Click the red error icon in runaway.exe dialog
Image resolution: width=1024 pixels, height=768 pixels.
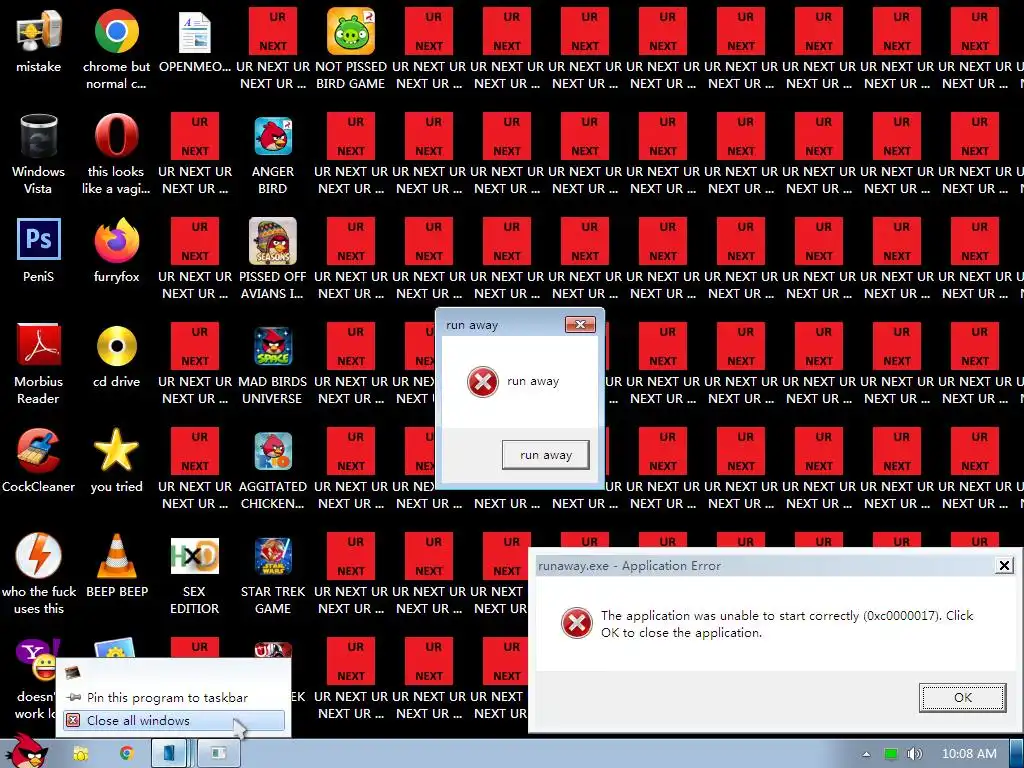point(577,623)
